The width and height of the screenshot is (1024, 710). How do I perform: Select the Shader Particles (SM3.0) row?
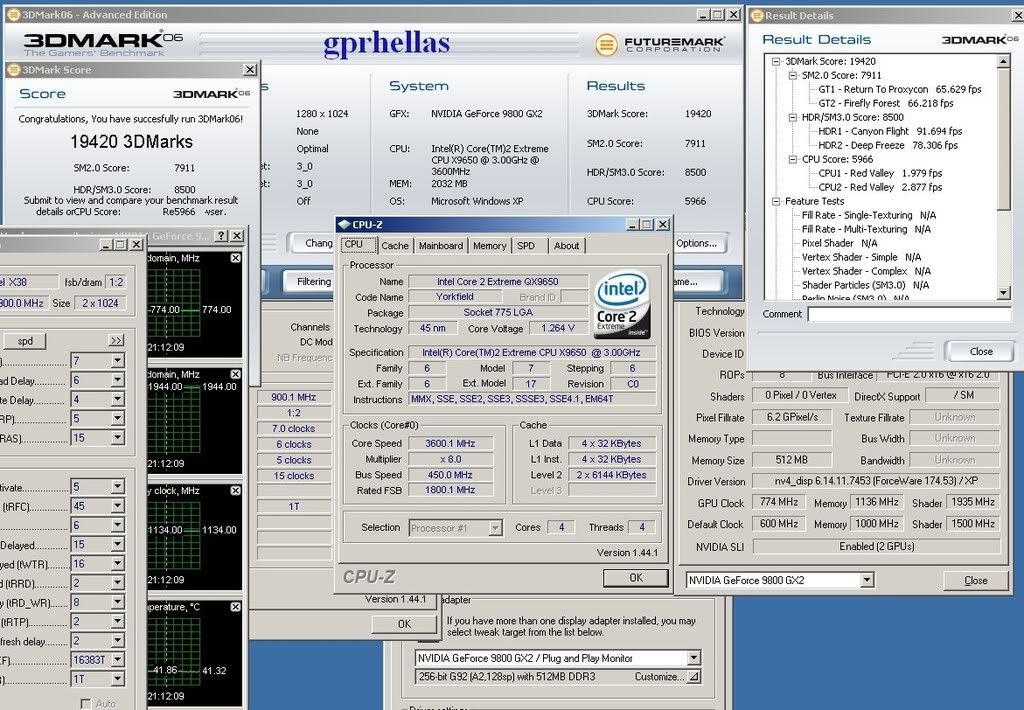pos(865,285)
